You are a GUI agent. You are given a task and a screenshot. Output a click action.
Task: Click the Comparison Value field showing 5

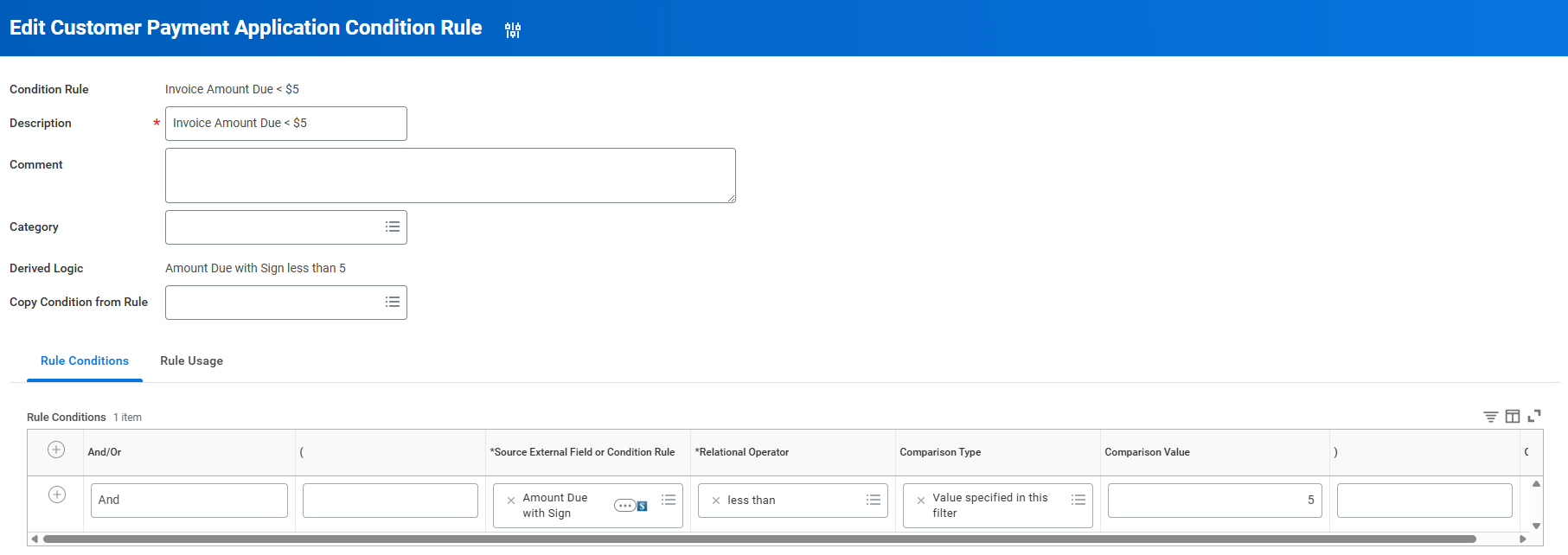click(x=1215, y=501)
